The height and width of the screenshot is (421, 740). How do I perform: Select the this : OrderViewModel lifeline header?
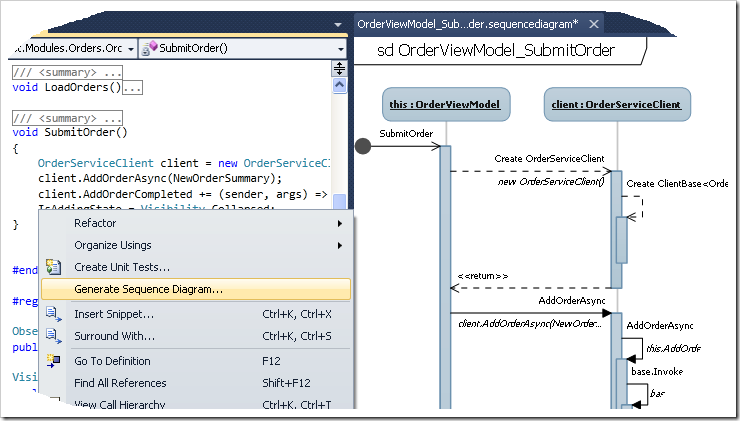click(x=446, y=104)
